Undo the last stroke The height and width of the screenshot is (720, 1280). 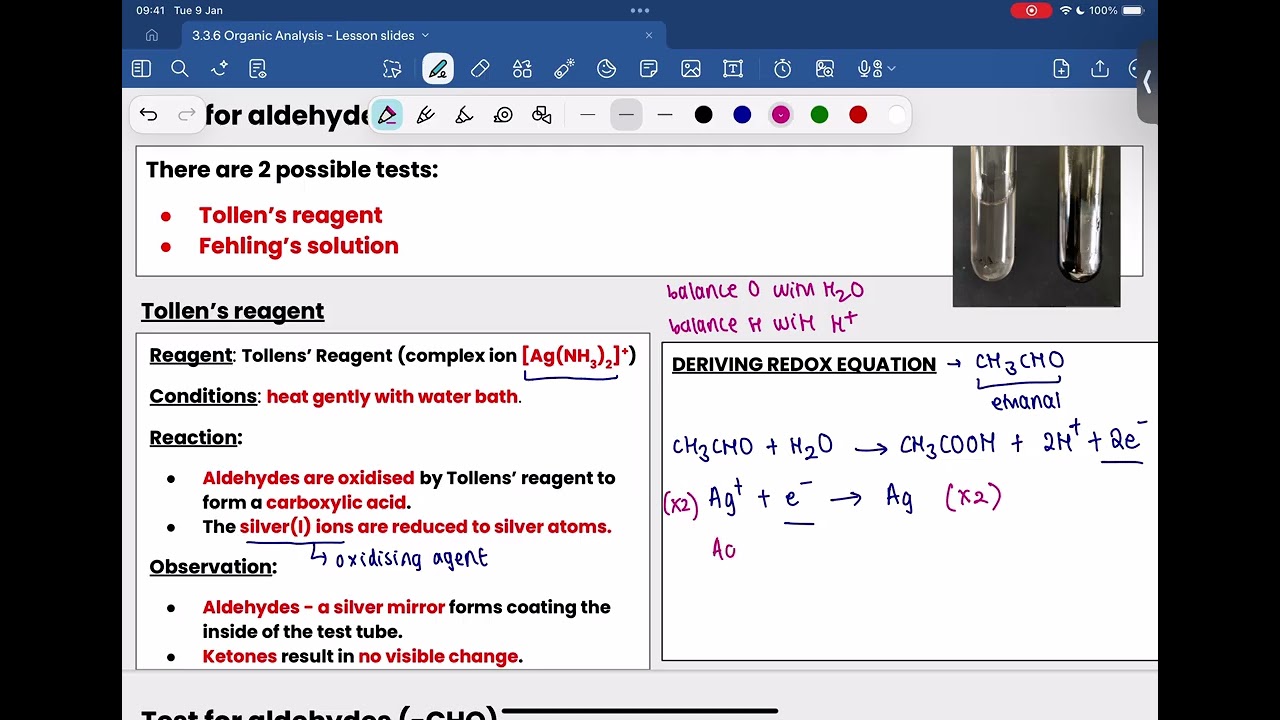(148, 115)
